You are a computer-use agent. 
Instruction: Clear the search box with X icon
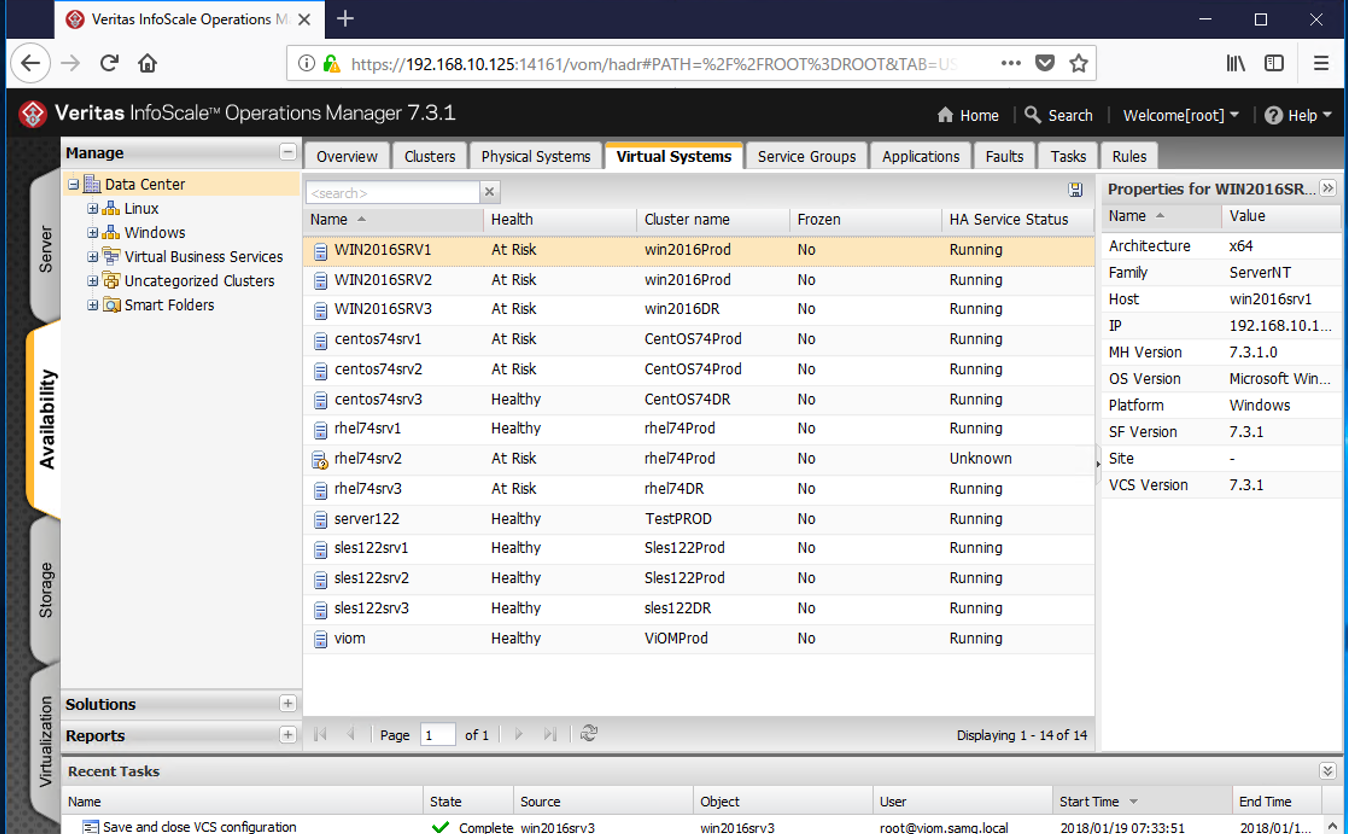point(489,192)
